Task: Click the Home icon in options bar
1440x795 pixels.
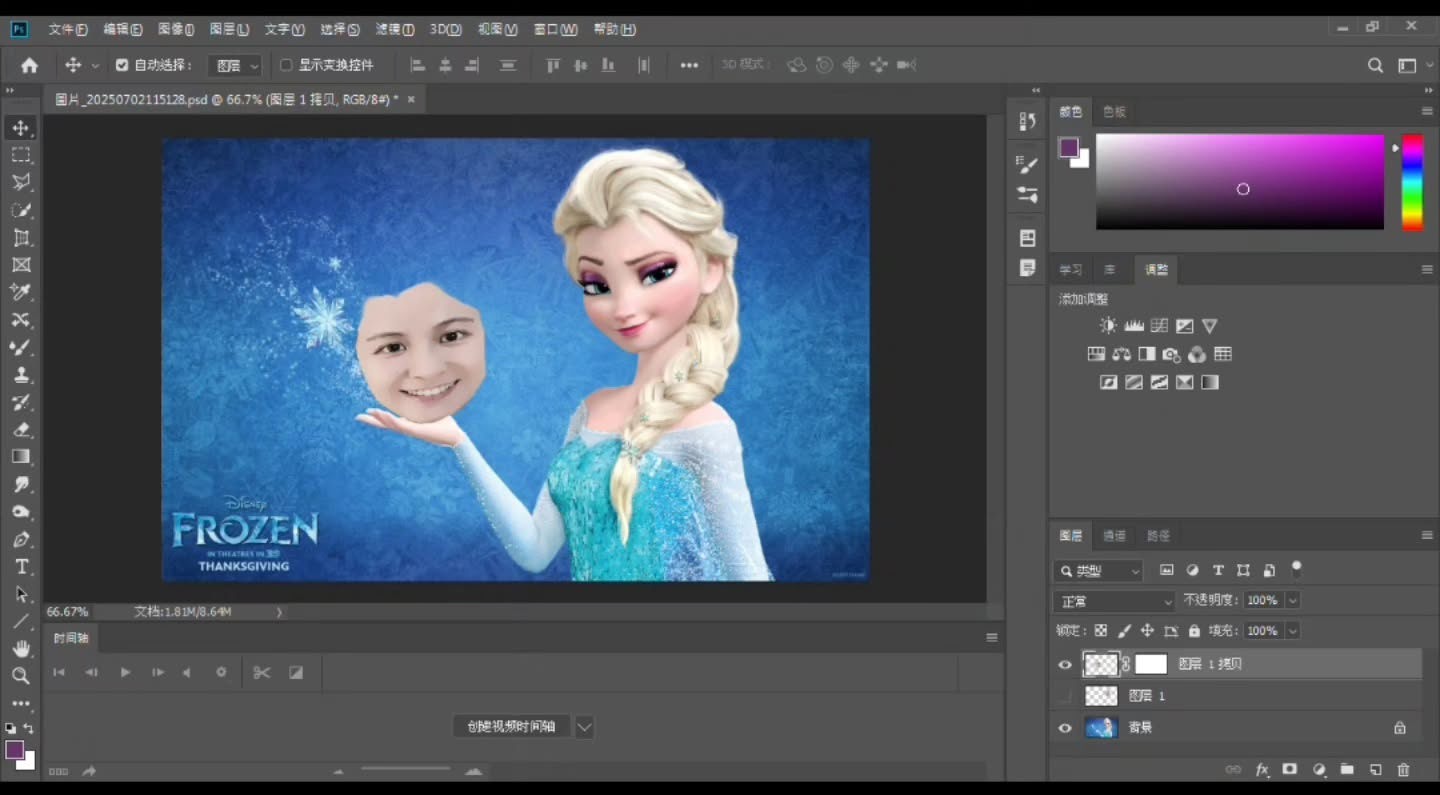Action: [29, 65]
